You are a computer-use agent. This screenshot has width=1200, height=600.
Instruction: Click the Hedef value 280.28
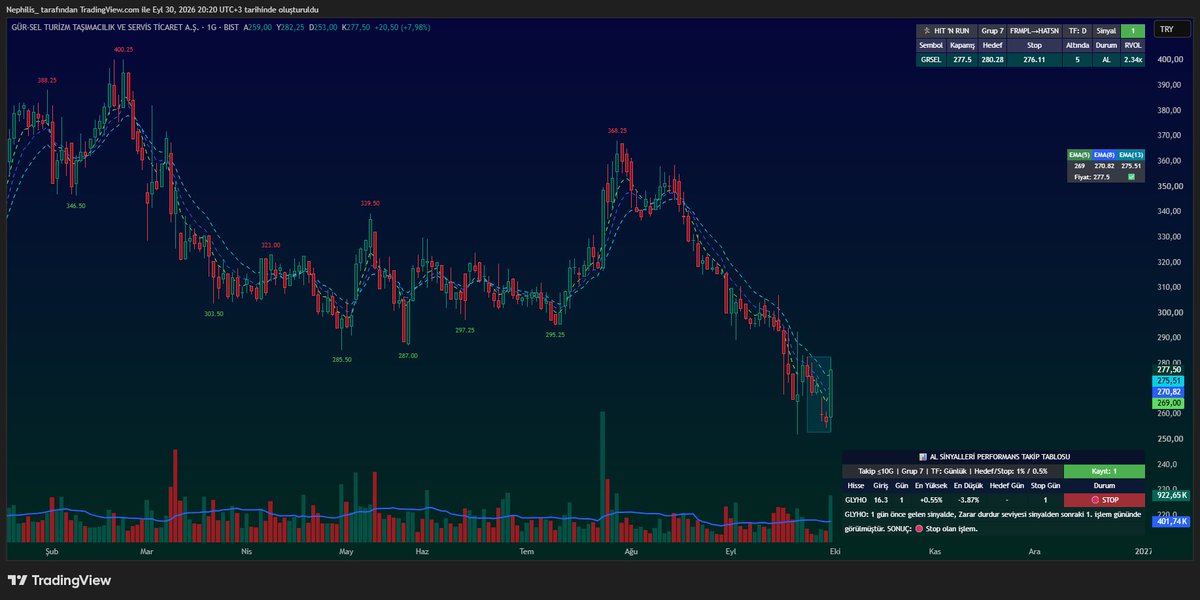coord(993,59)
